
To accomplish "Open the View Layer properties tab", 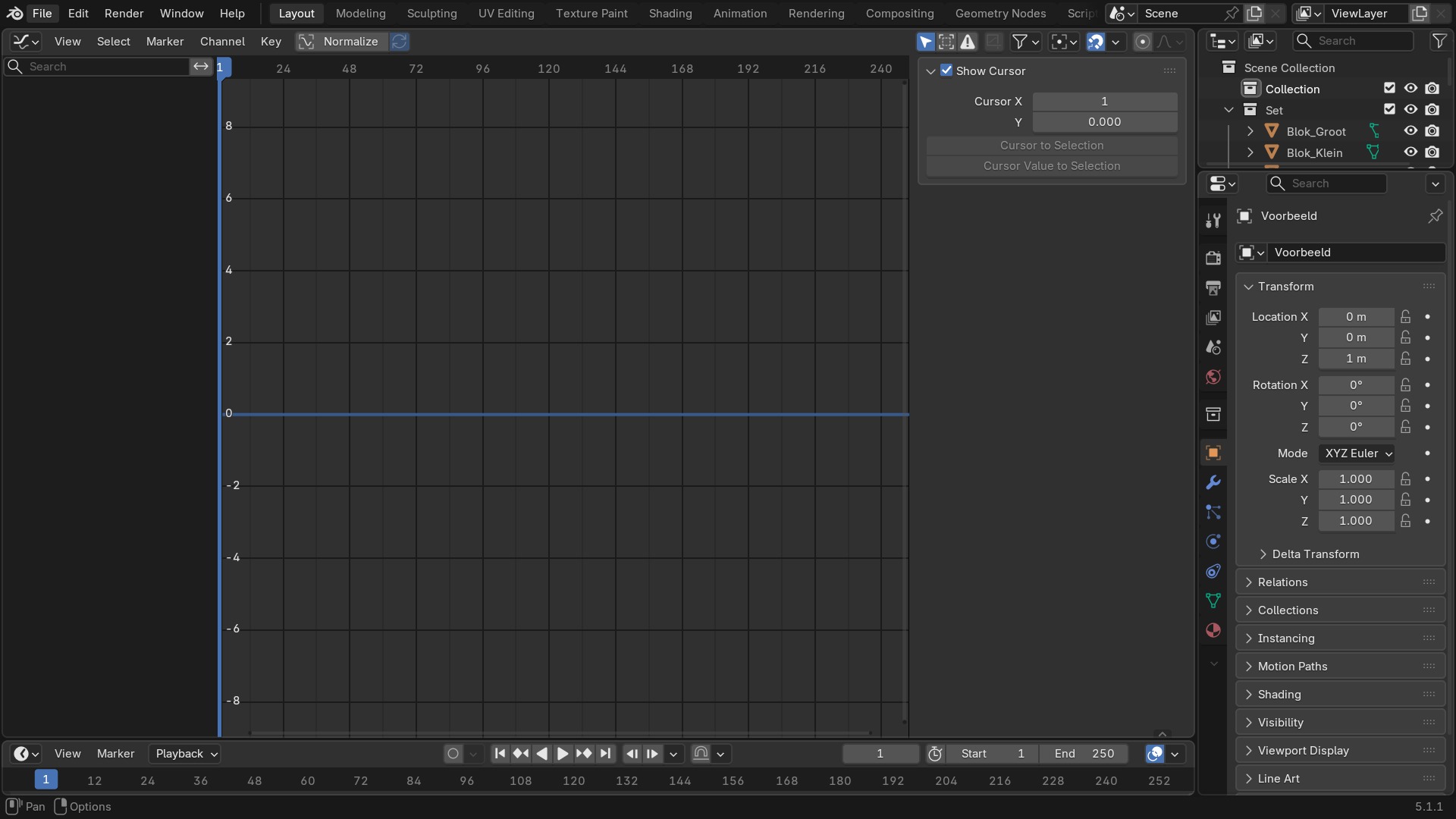I will point(1213,317).
